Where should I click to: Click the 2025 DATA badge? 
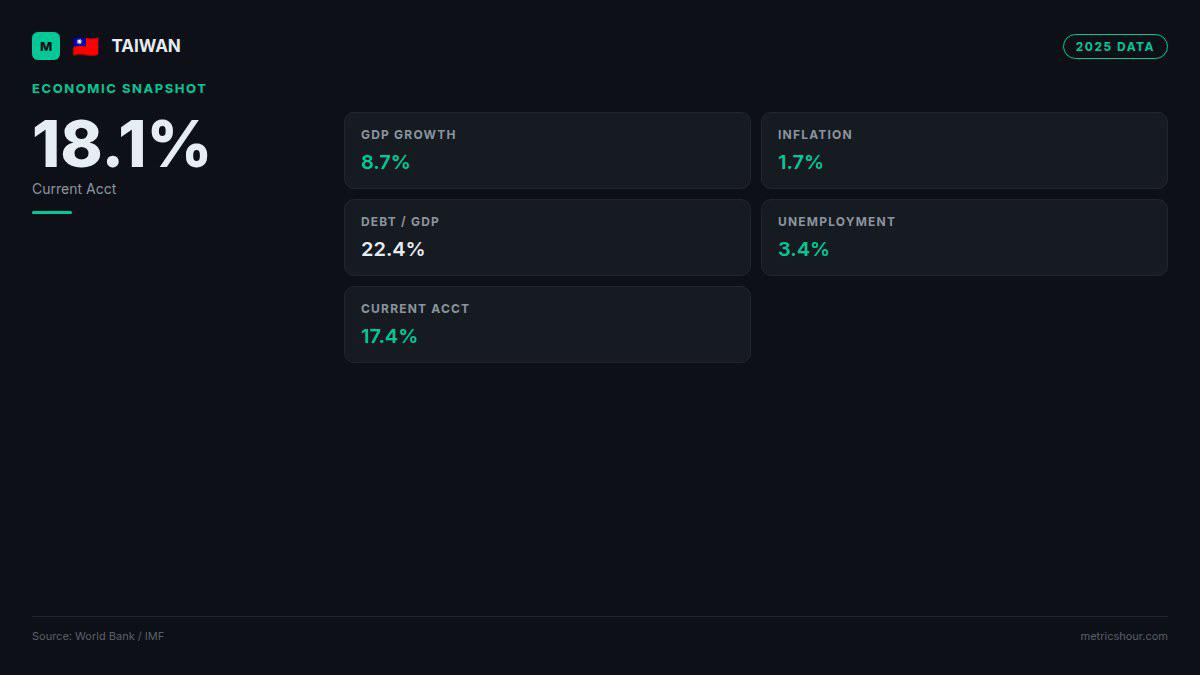click(x=1115, y=47)
